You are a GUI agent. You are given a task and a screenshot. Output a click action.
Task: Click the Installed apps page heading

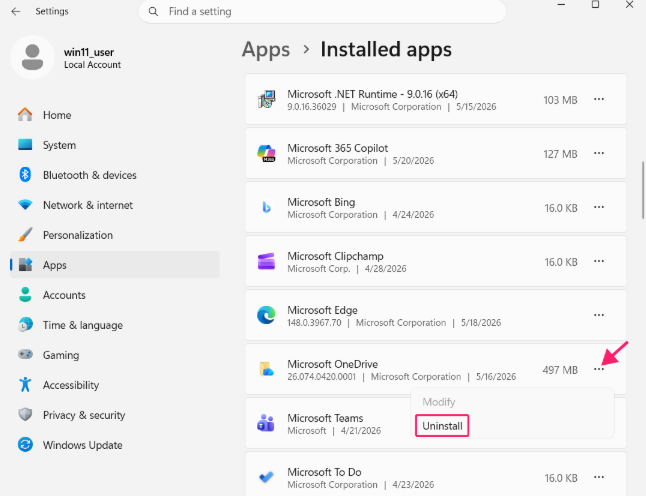pos(386,49)
